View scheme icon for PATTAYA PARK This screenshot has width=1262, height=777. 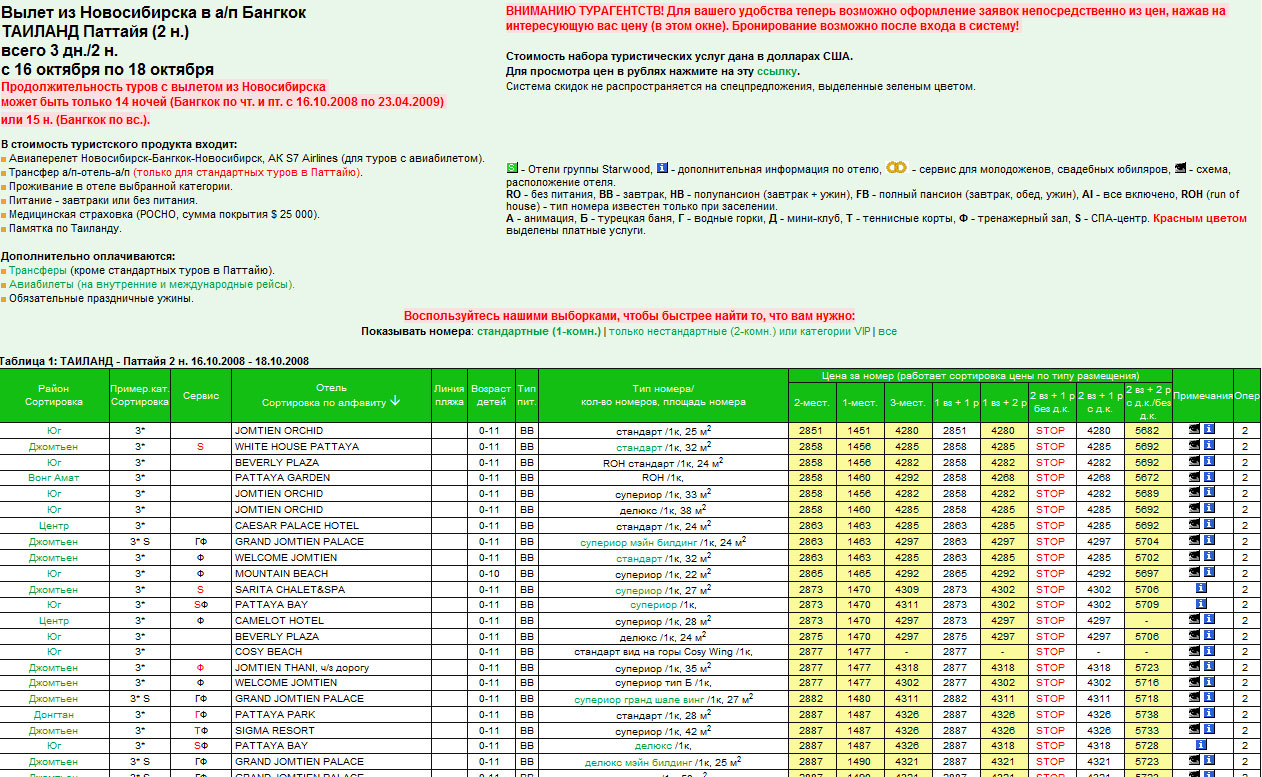(1194, 714)
